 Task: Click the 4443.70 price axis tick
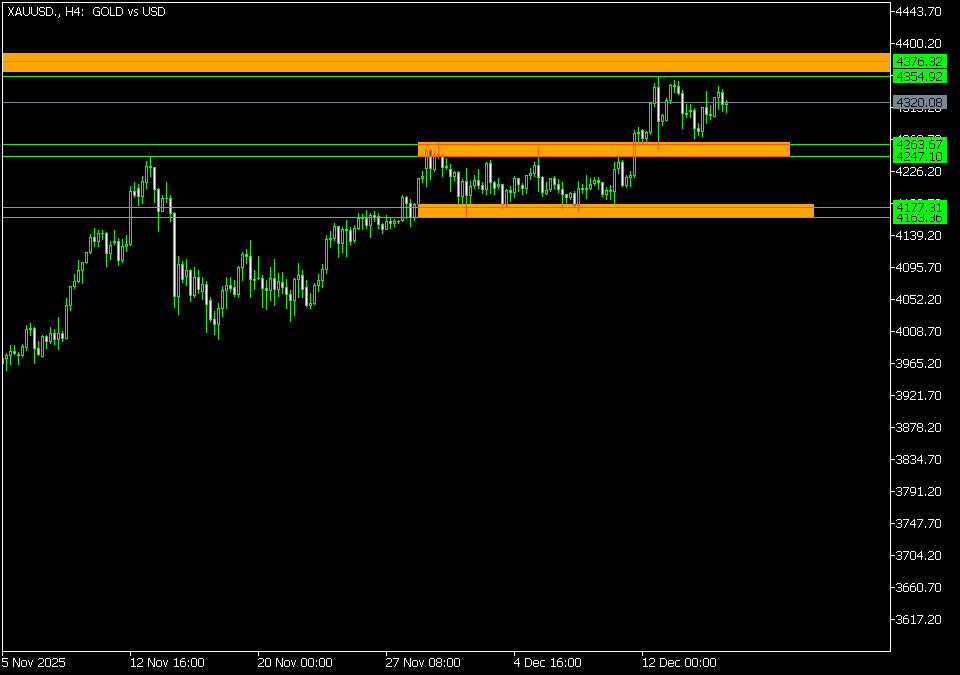tap(920, 12)
